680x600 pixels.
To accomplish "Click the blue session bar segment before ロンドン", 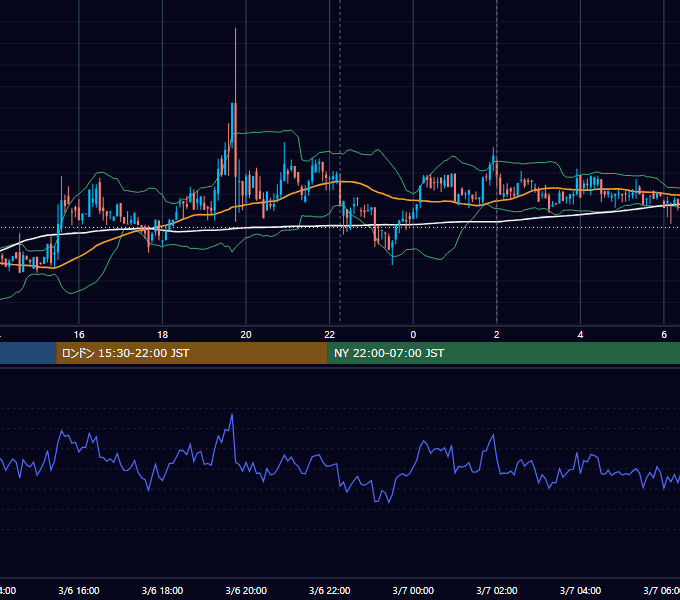I will 28,353.
